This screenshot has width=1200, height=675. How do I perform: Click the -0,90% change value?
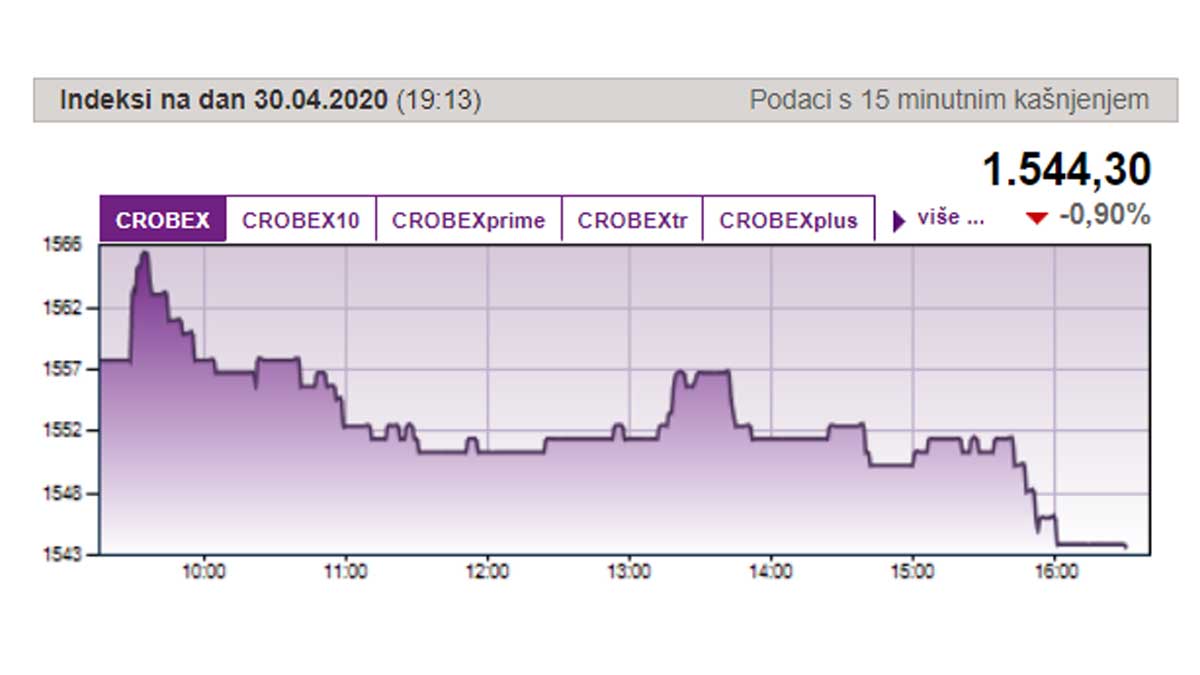click(x=1104, y=215)
